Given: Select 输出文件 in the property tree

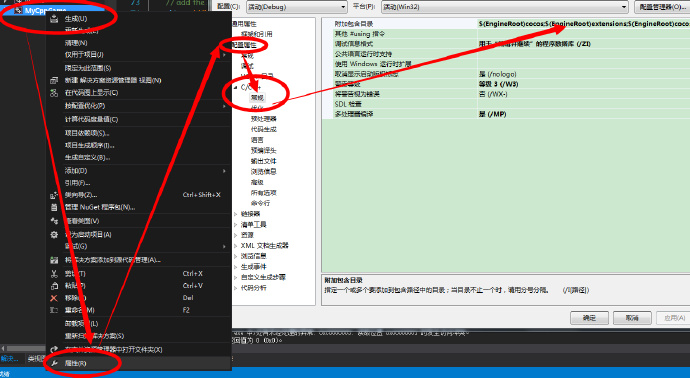Looking at the screenshot, I should (x=264, y=161).
